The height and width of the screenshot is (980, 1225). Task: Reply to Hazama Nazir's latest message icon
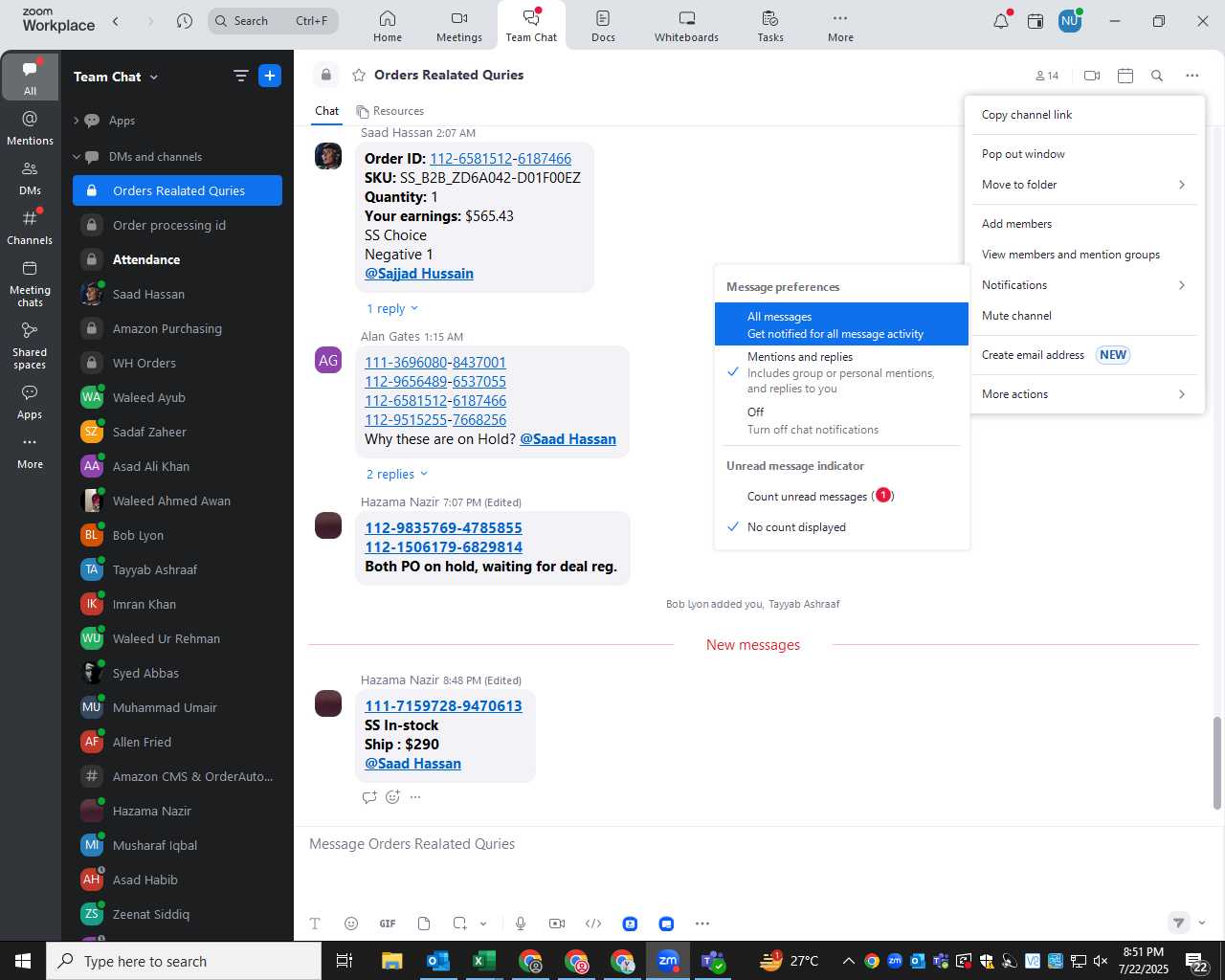(x=369, y=797)
